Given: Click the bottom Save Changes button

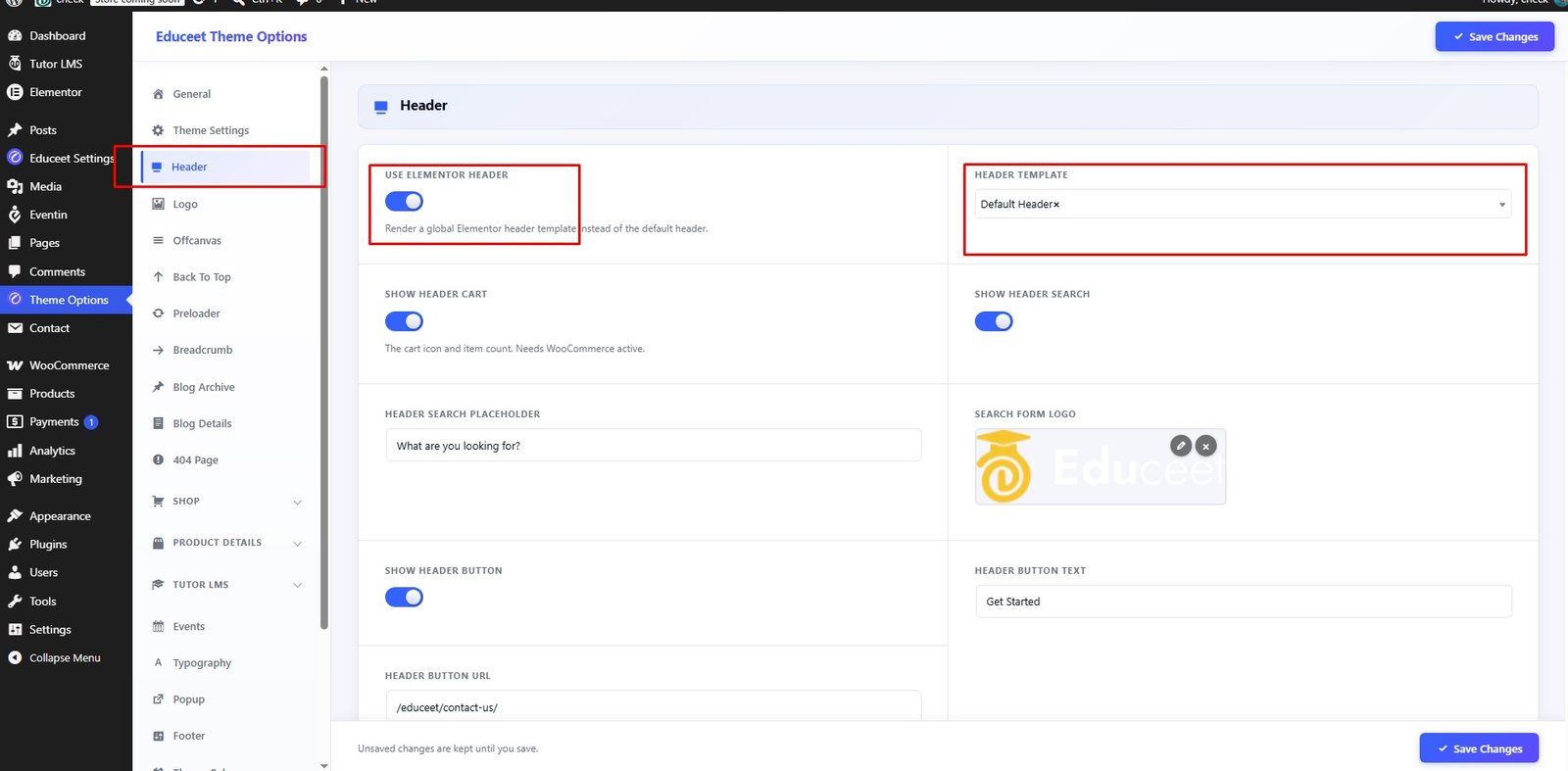Looking at the screenshot, I should click(1479, 748).
